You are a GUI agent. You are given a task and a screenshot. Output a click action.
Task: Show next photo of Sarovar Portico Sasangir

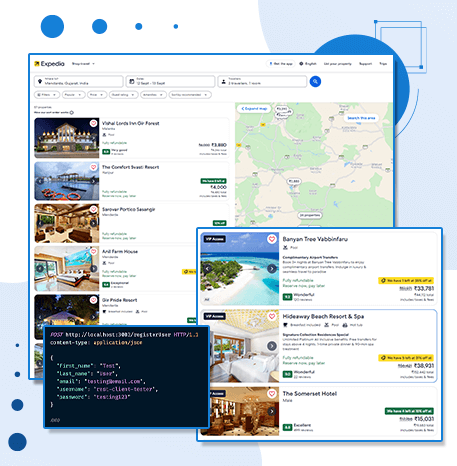93,223
